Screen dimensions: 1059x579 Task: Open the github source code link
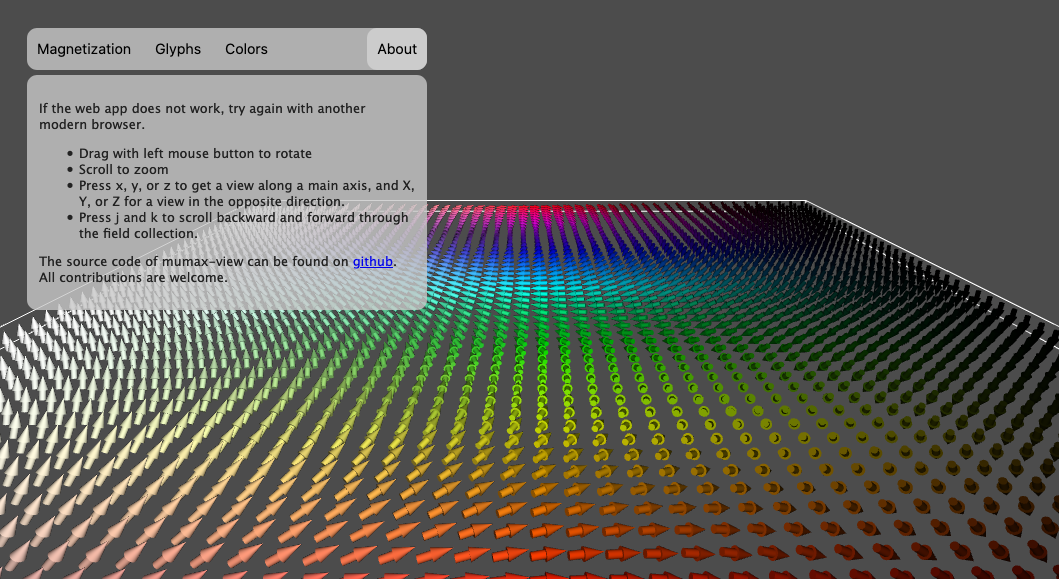click(x=373, y=261)
